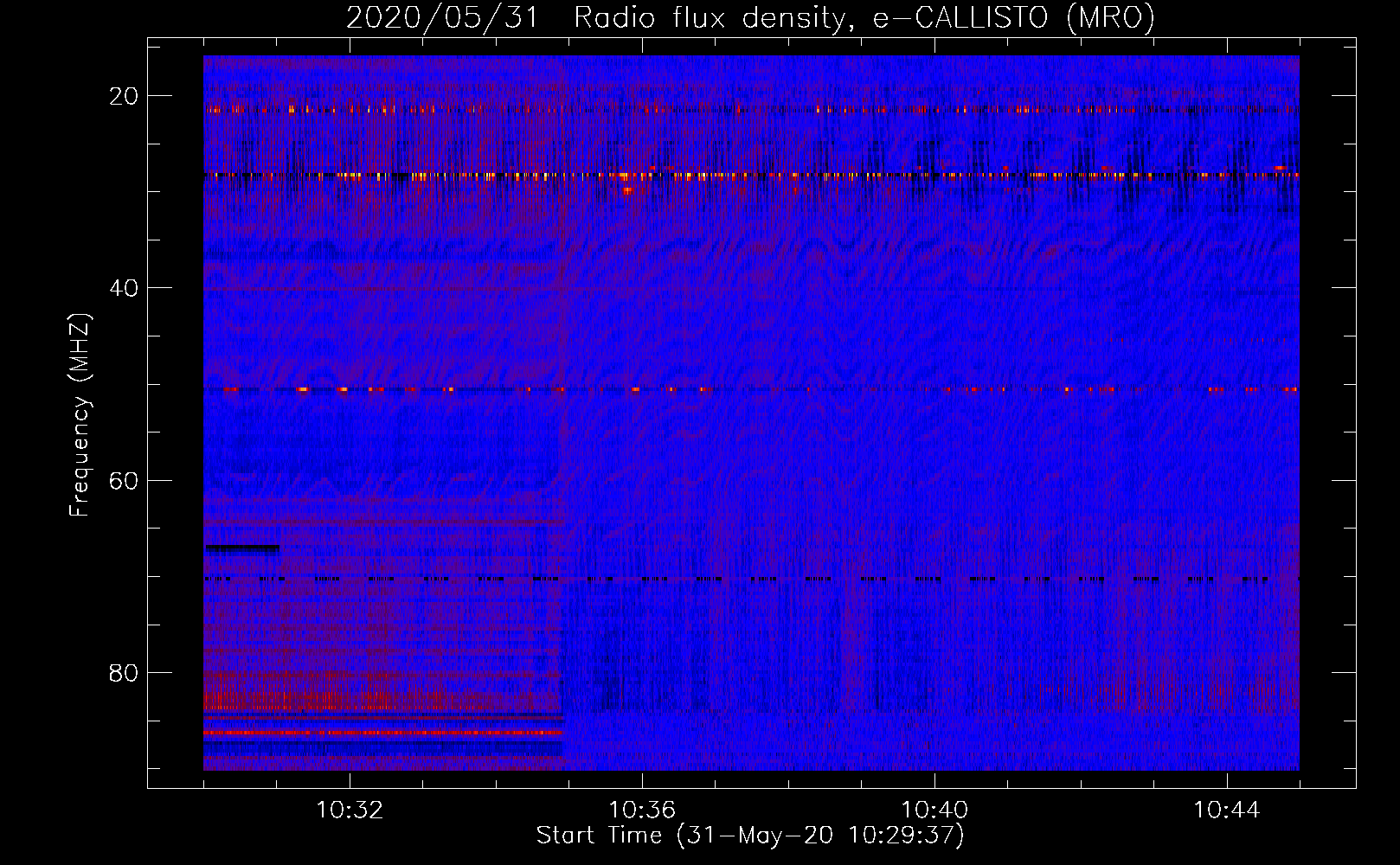Click the 10:32 time tick label
Screen dimensions: 1400x865
(350, 811)
